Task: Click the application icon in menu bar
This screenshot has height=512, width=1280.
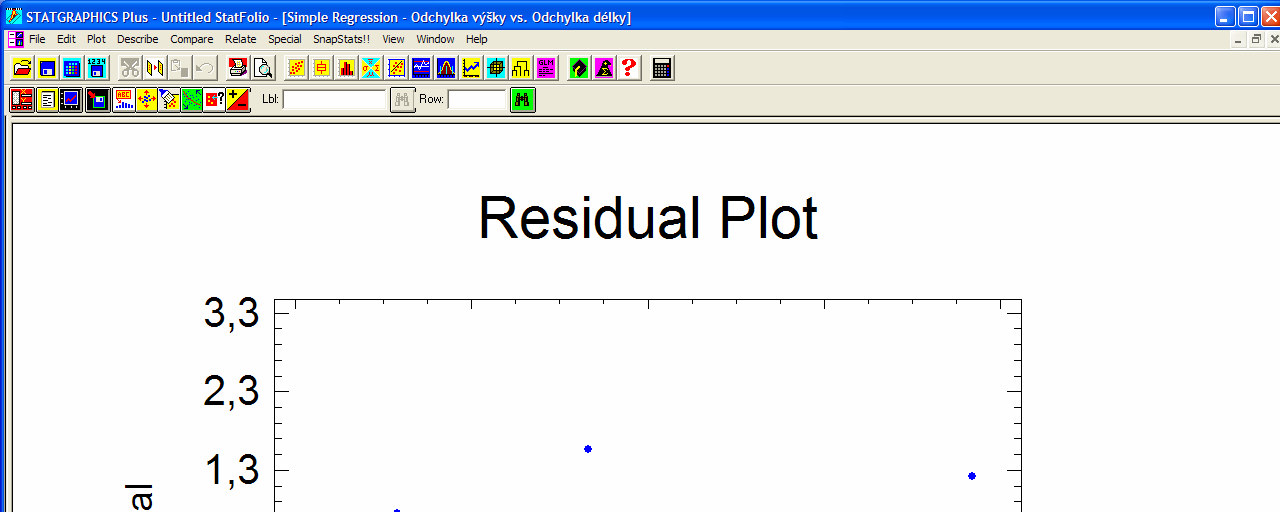Action: [15, 39]
